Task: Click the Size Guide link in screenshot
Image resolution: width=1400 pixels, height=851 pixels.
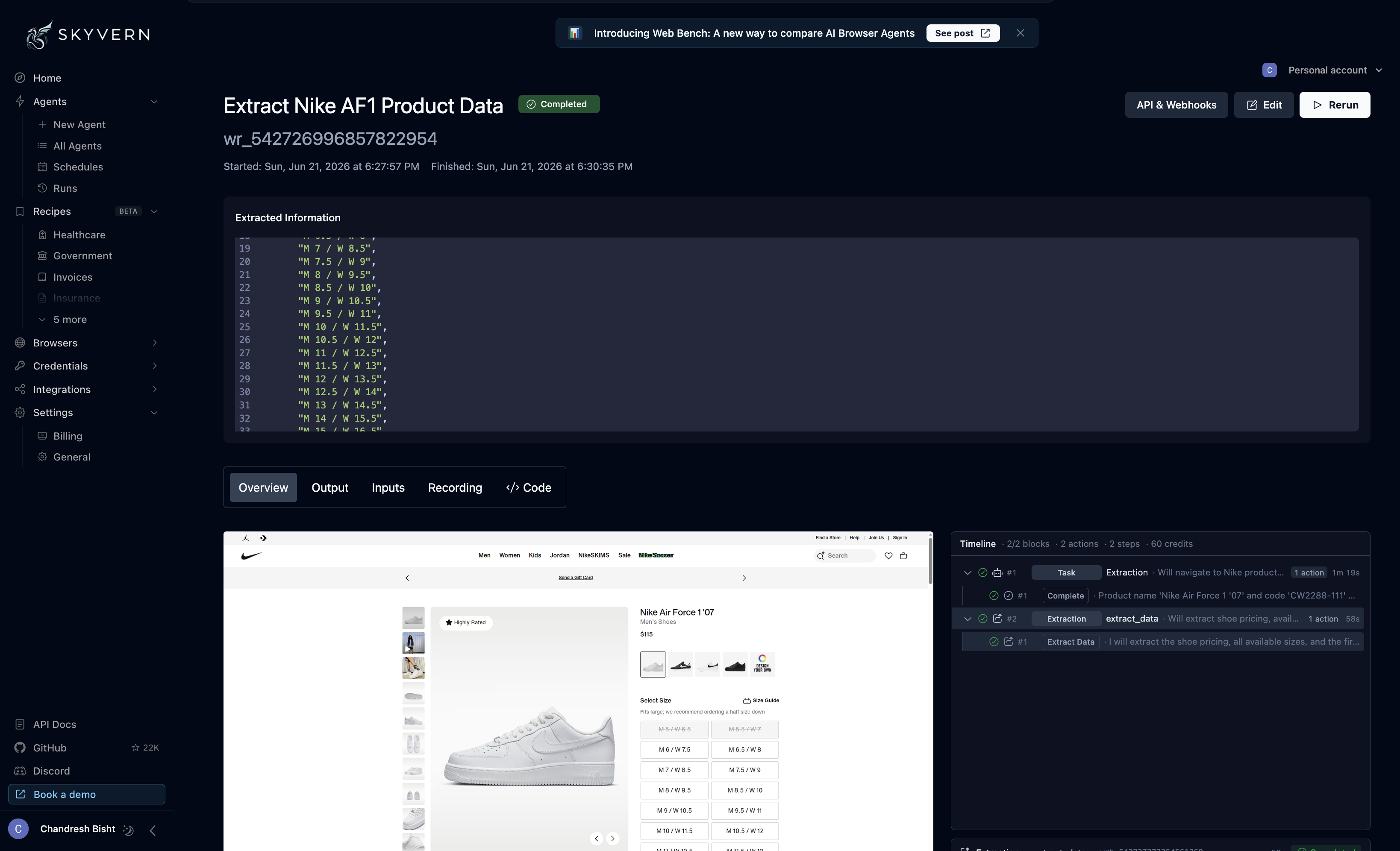Action: 761,701
